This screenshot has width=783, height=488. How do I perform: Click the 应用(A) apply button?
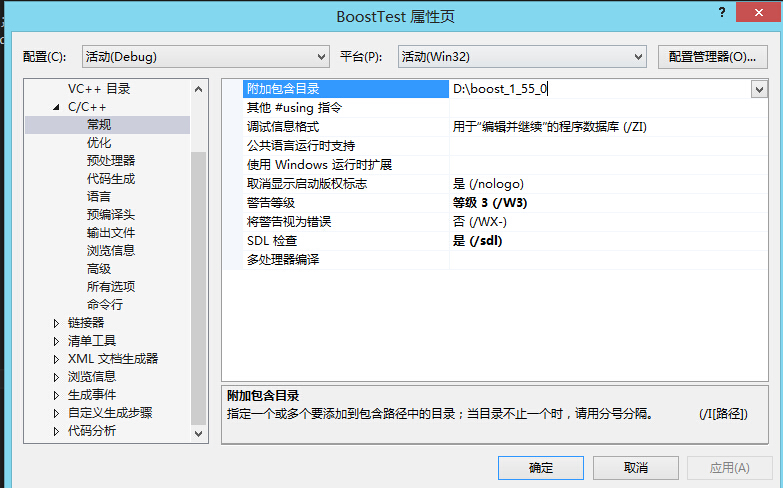tap(730, 468)
